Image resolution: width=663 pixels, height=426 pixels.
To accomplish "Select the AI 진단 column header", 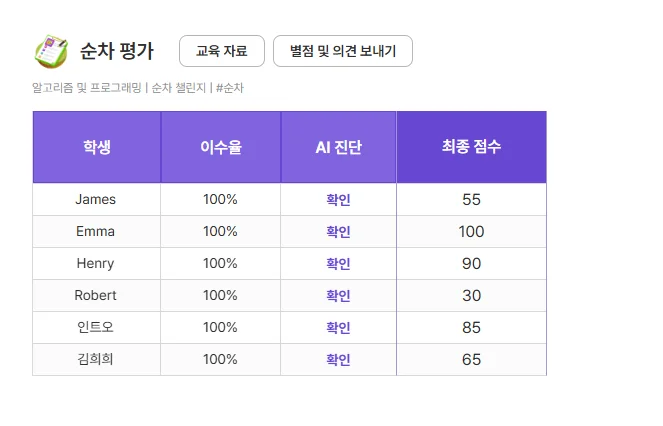I will click(338, 147).
